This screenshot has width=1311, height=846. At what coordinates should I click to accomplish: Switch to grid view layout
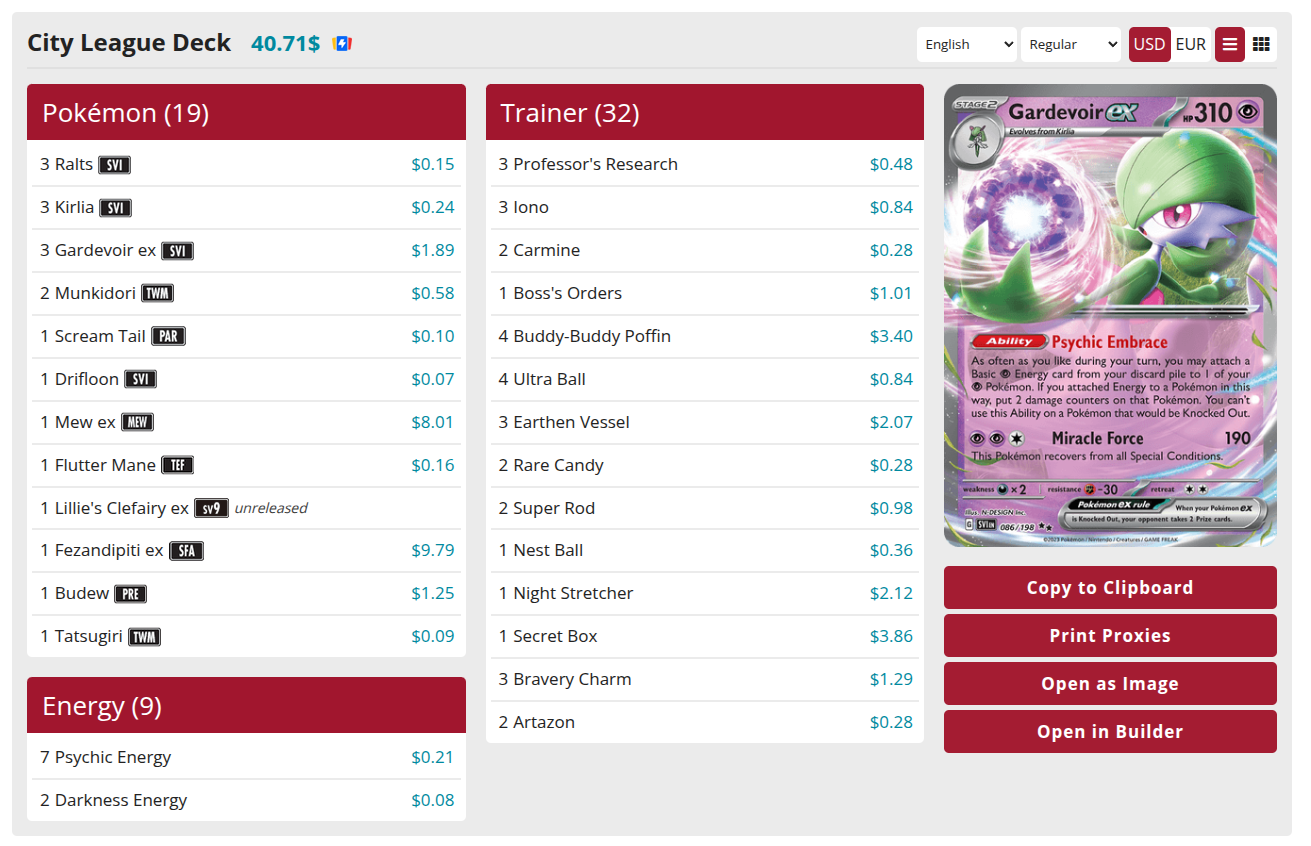tap(1262, 44)
